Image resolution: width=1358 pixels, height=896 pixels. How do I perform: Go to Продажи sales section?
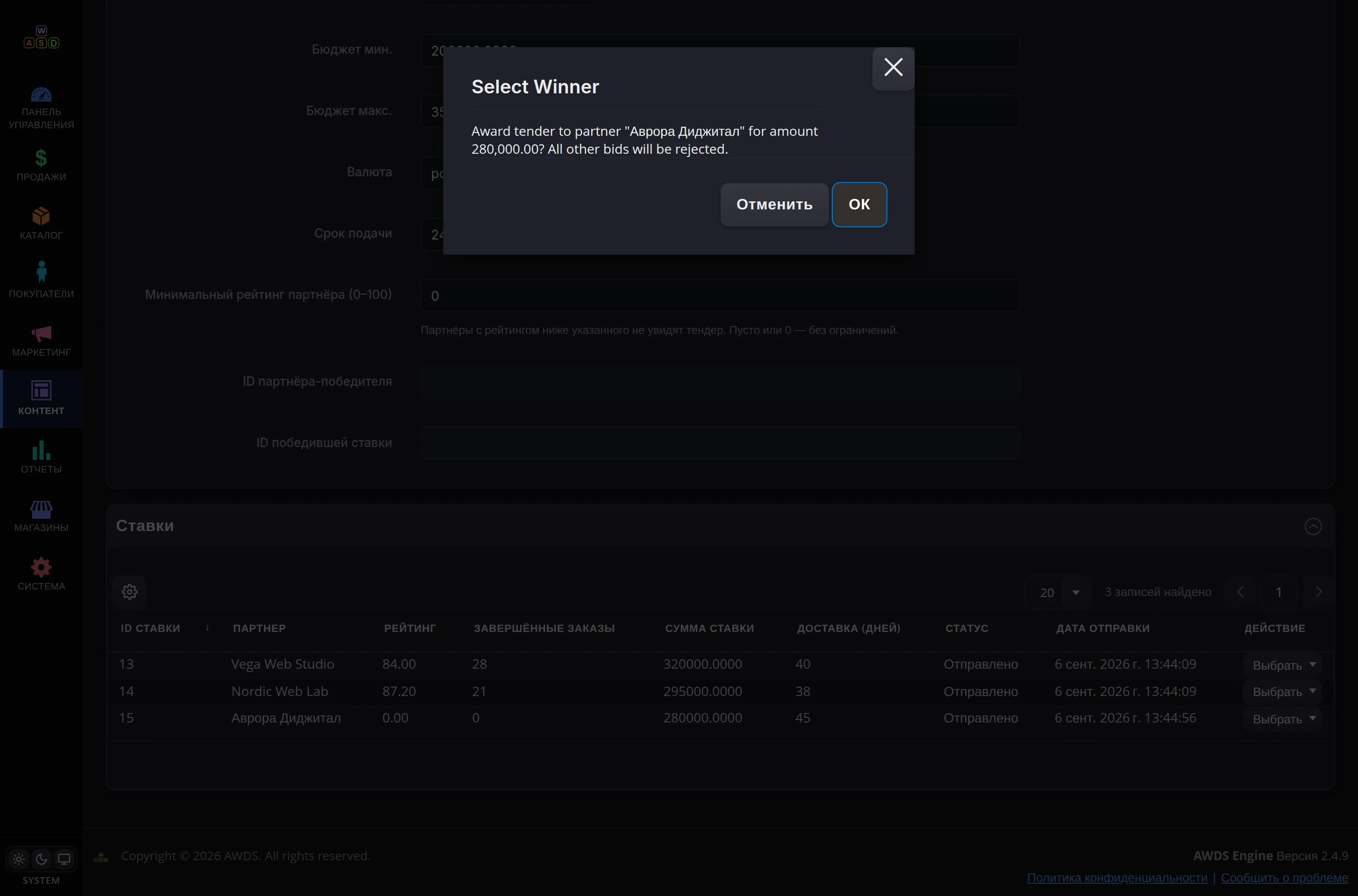click(x=41, y=165)
